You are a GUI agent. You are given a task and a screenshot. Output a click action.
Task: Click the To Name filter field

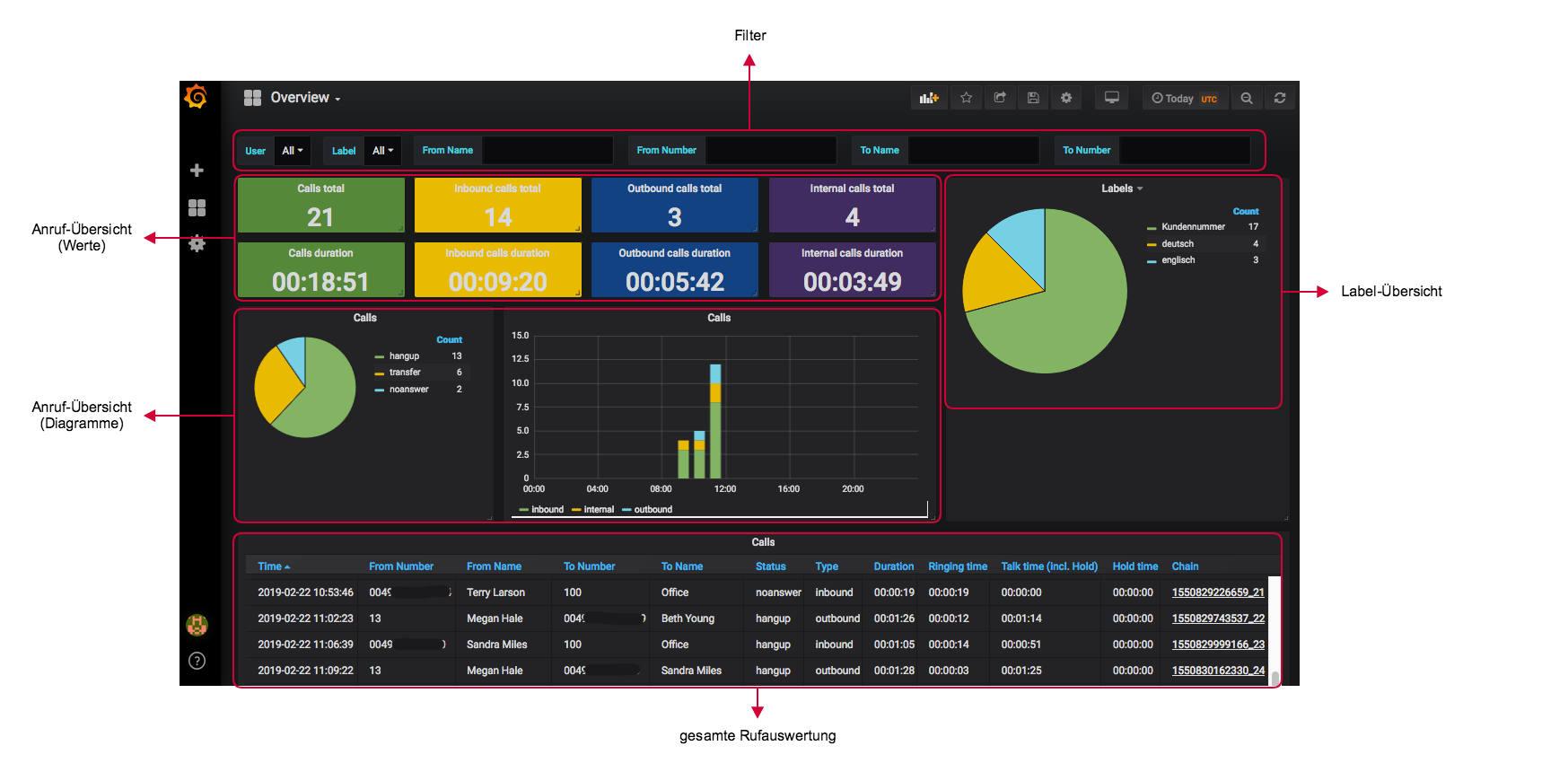pyautogui.click(x=974, y=150)
